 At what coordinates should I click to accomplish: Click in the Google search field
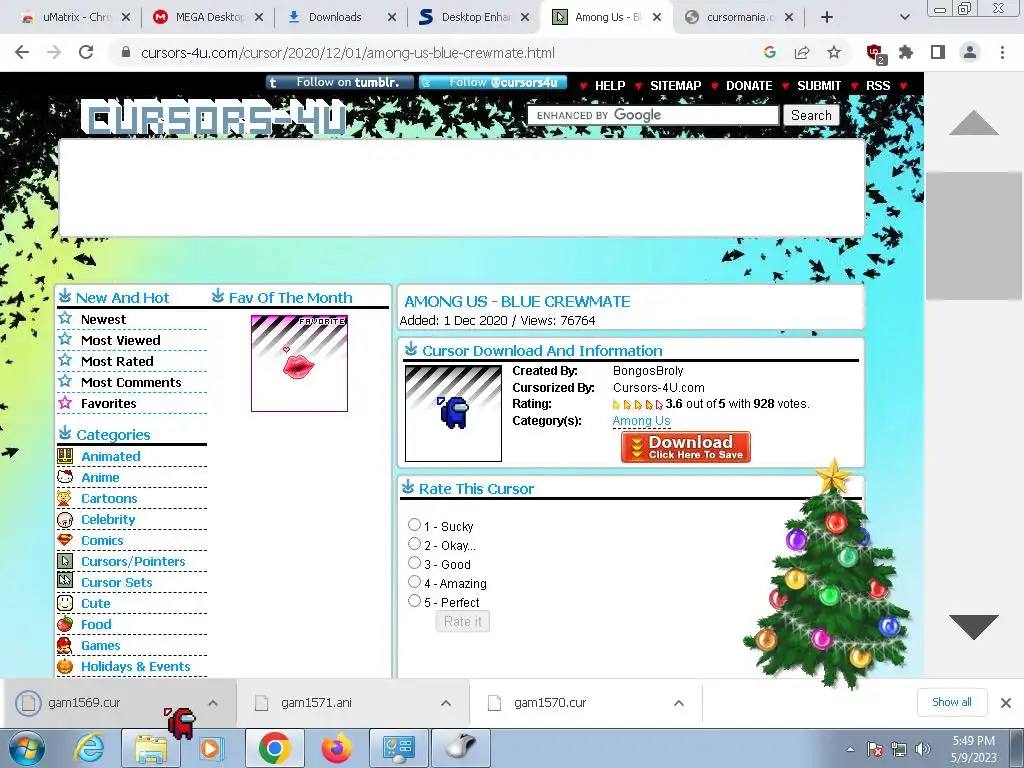coord(653,116)
